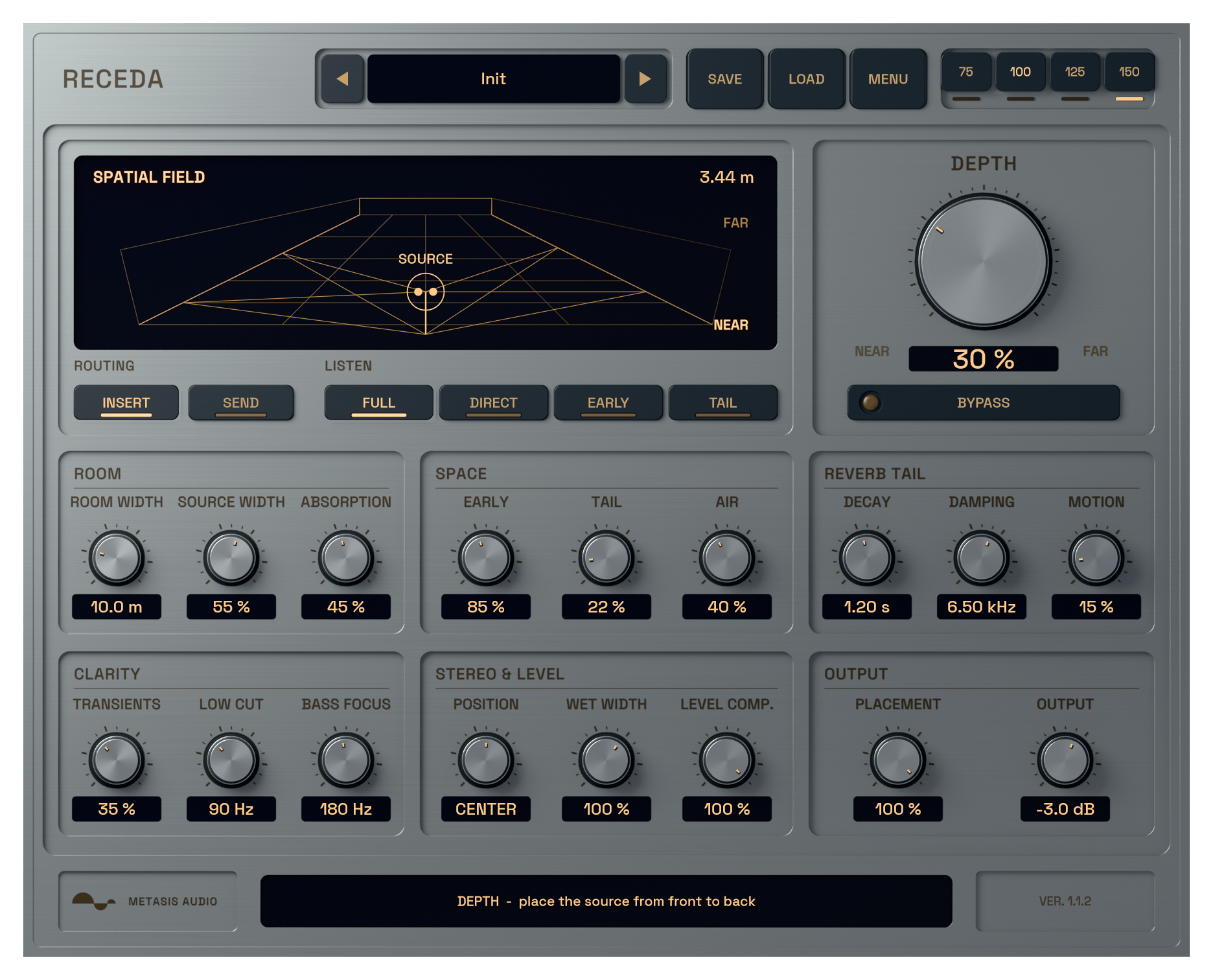Select SEND routing mode
The image size is (1213, 980).
[x=240, y=402]
